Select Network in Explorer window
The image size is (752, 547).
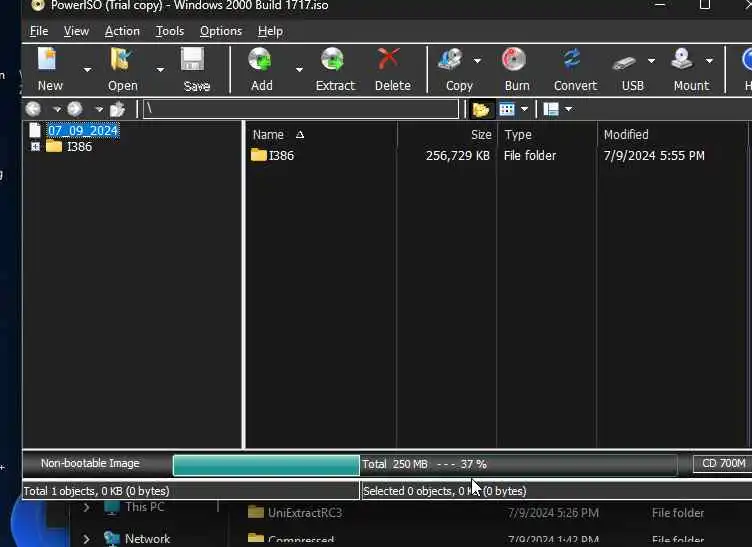coord(147,538)
